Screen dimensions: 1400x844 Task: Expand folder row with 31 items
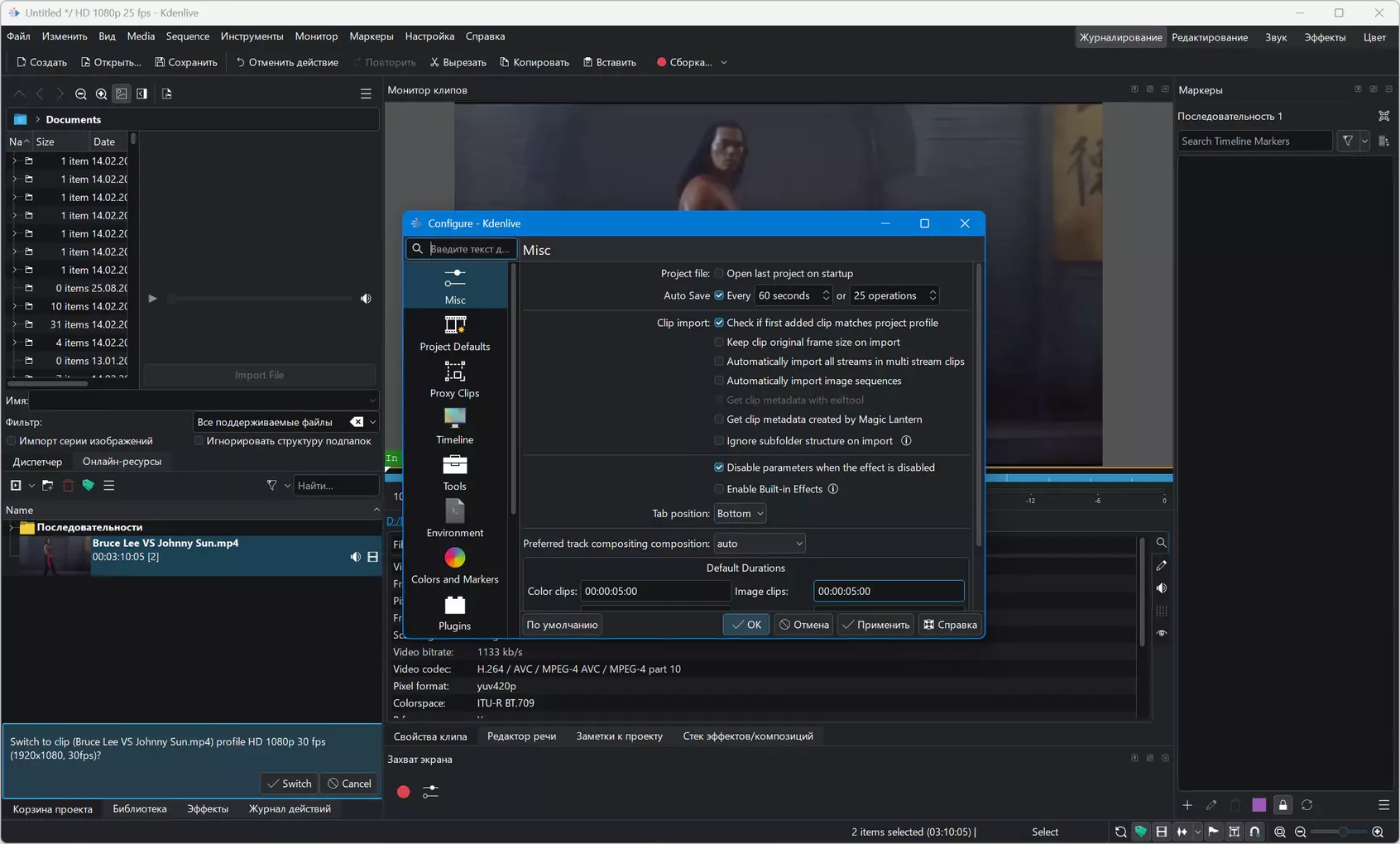click(14, 324)
